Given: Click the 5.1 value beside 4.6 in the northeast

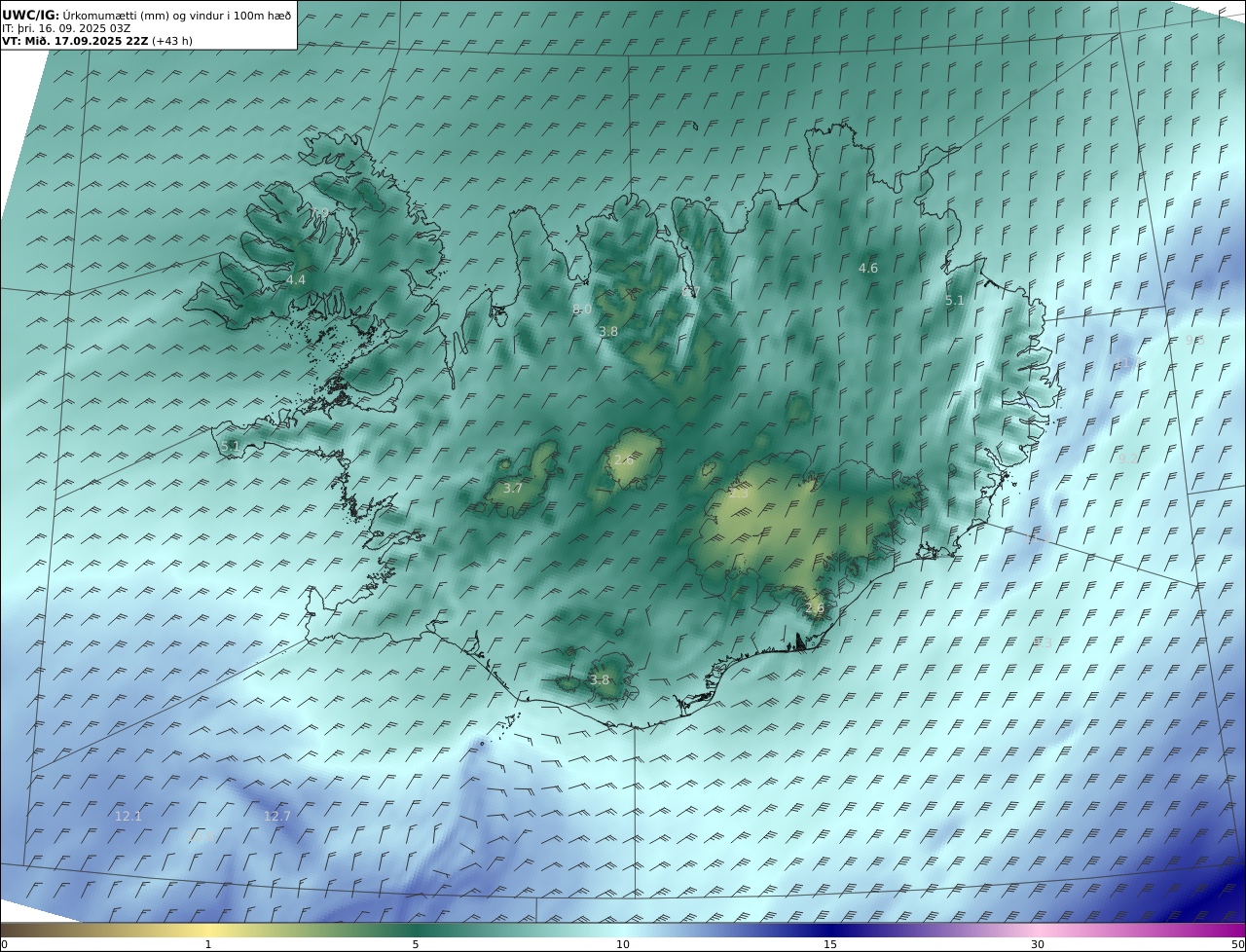Looking at the screenshot, I should 955,301.
